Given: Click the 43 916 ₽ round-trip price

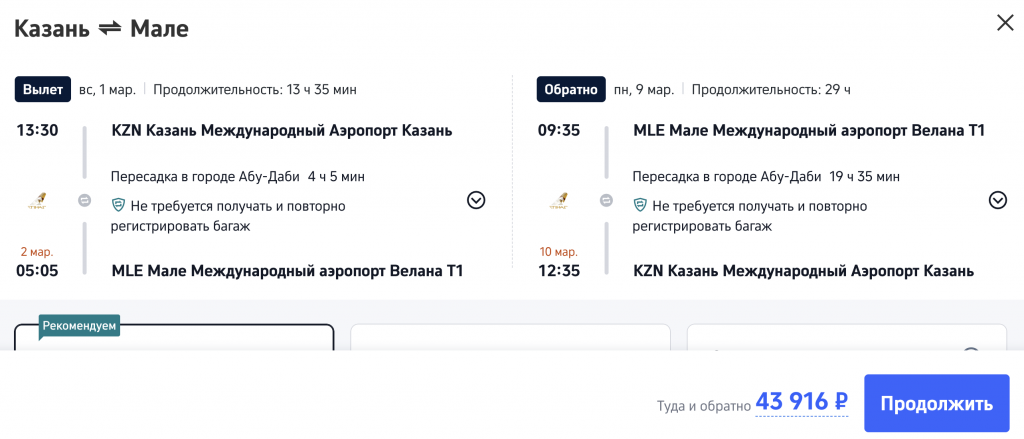Looking at the screenshot, I should pos(802,402).
